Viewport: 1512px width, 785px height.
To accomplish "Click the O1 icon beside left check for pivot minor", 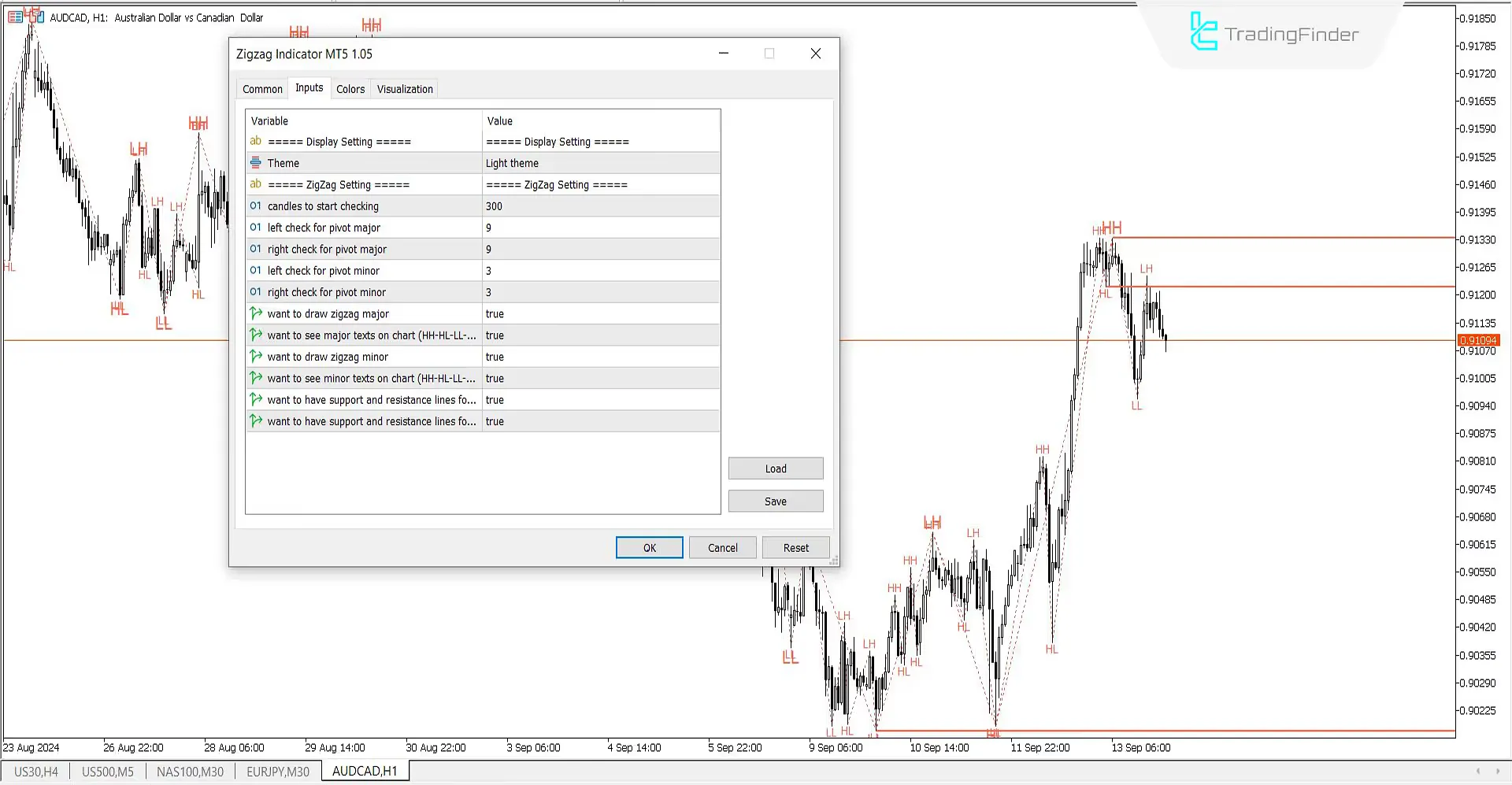I will (x=256, y=270).
